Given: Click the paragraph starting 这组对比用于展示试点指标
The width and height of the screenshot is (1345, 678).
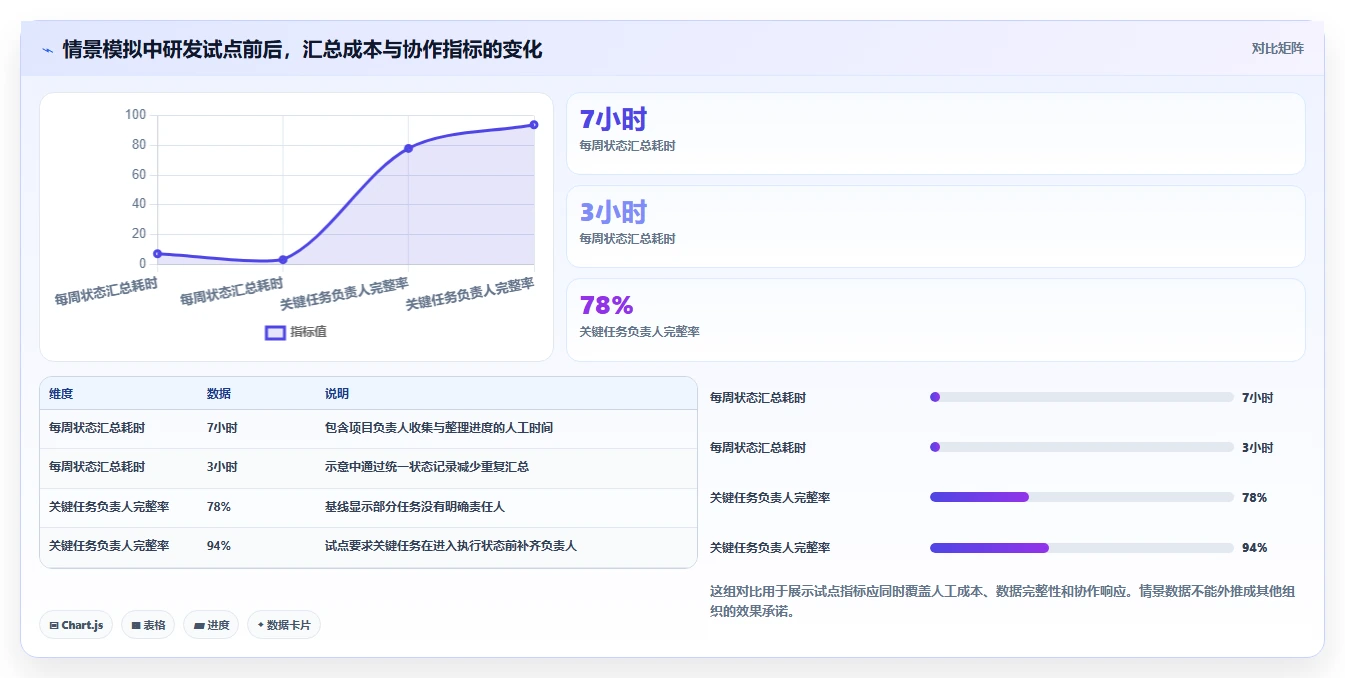Looking at the screenshot, I should (x=1002, y=602).
